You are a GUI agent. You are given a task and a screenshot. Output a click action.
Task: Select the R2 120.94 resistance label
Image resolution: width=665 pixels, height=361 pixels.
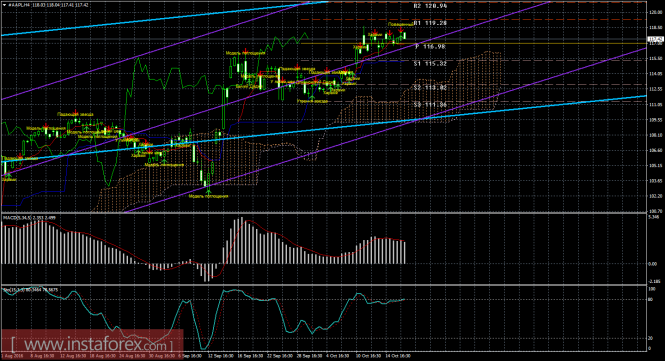[x=430, y=6]
